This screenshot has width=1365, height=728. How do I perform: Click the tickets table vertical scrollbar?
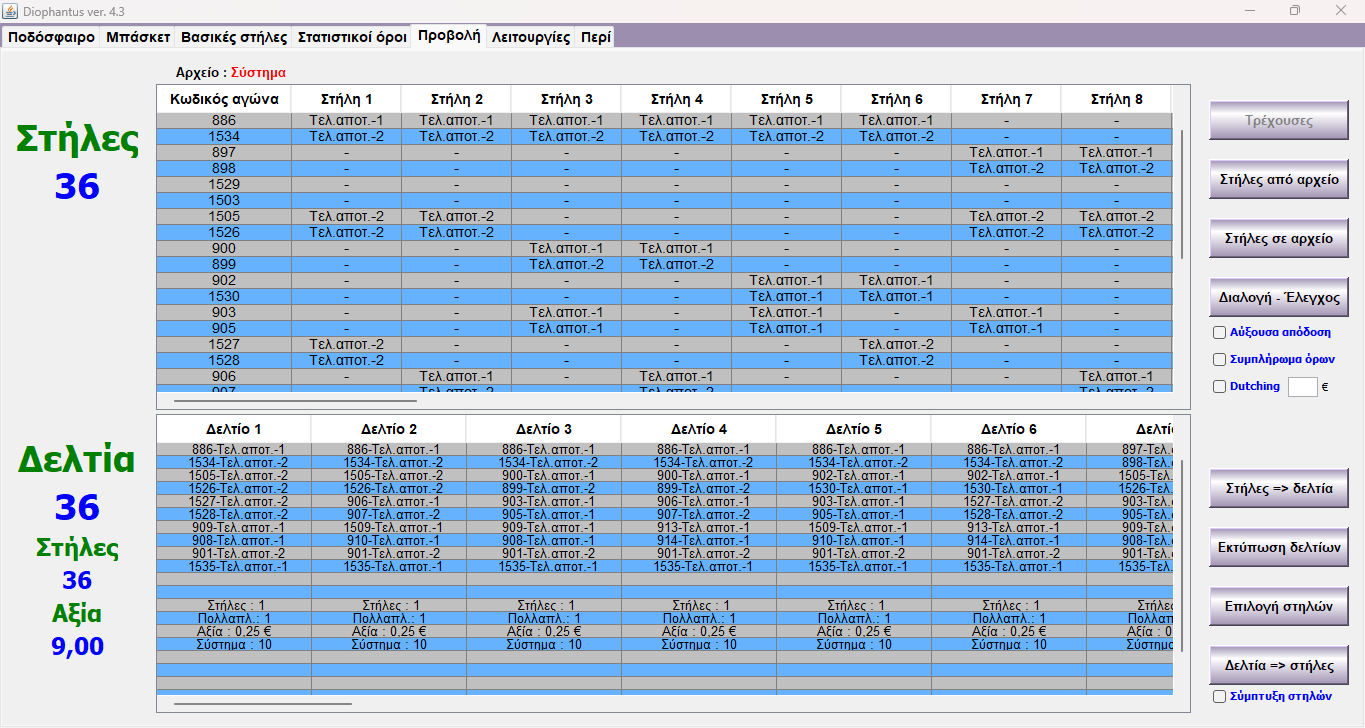pyautogui.click(x=1182, y=556)
